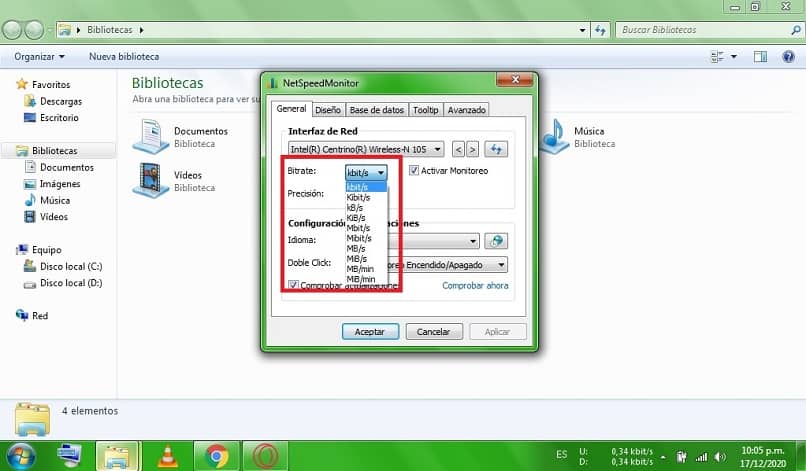Viewport: 806px width, 471px height.
Task: Click the Windows Start orb
Action: tap(20, 457)
